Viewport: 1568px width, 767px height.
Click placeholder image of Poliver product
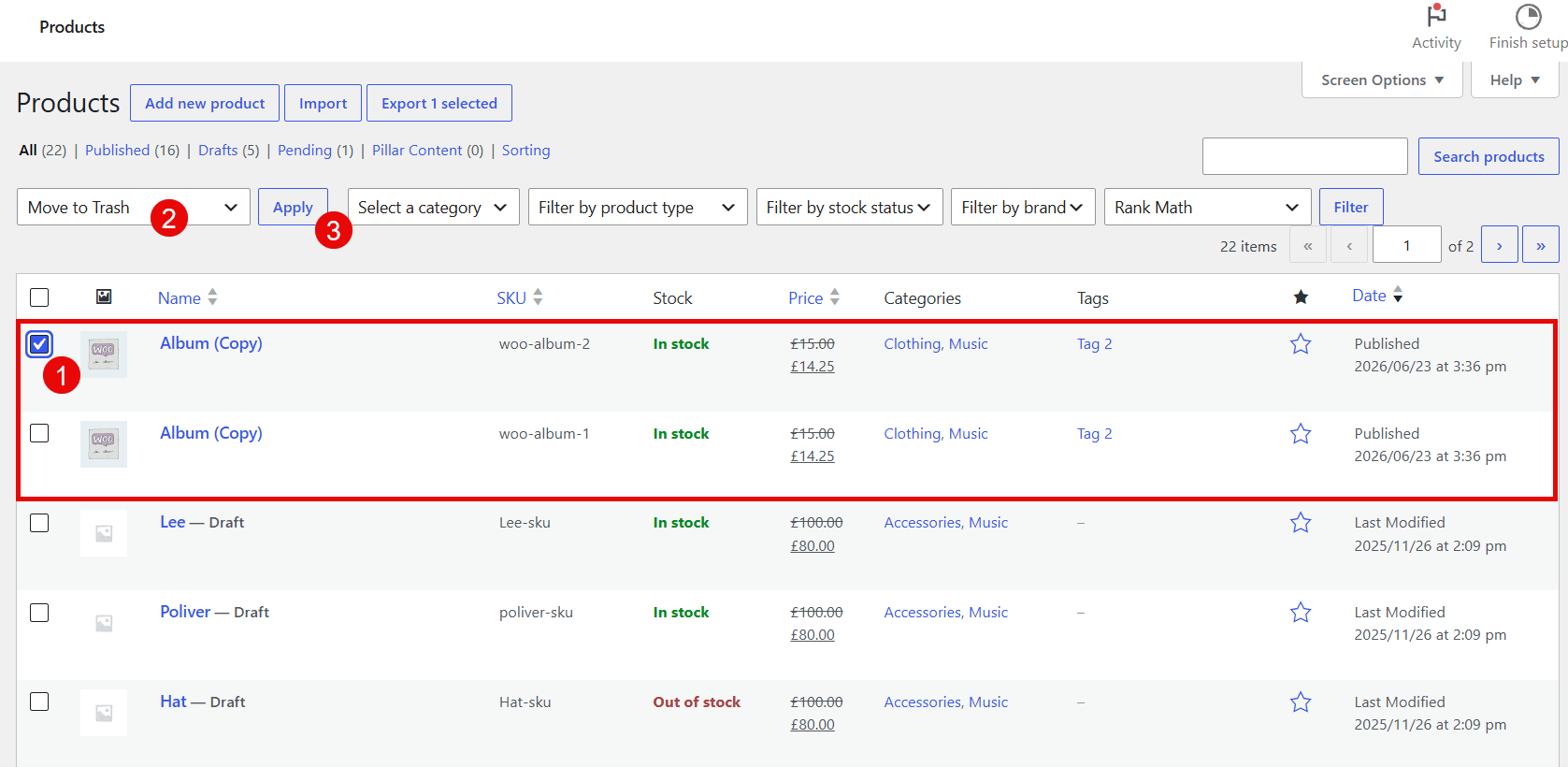click(x=104, y=623)
